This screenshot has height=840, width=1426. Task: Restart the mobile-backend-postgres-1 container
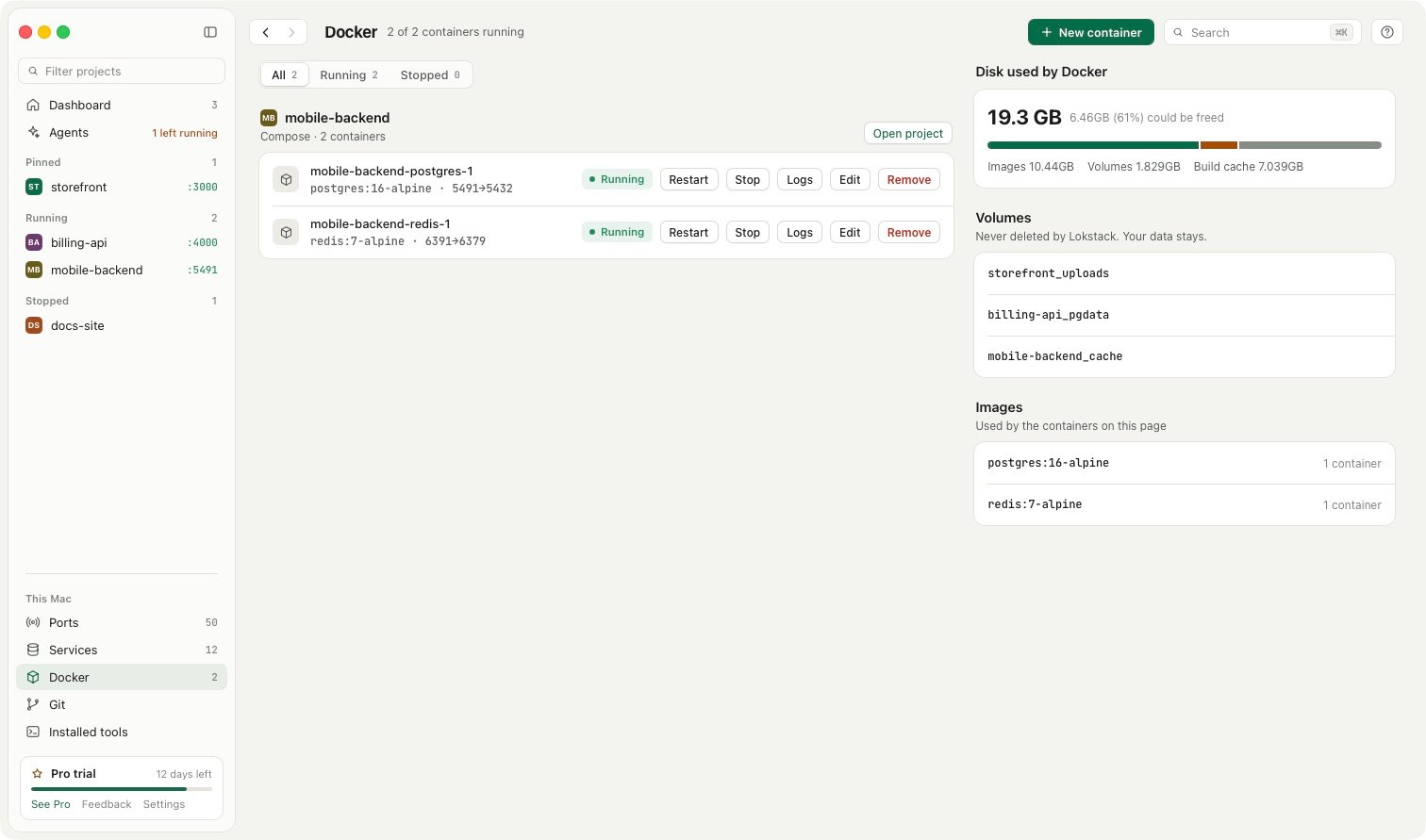click(688, 179)
